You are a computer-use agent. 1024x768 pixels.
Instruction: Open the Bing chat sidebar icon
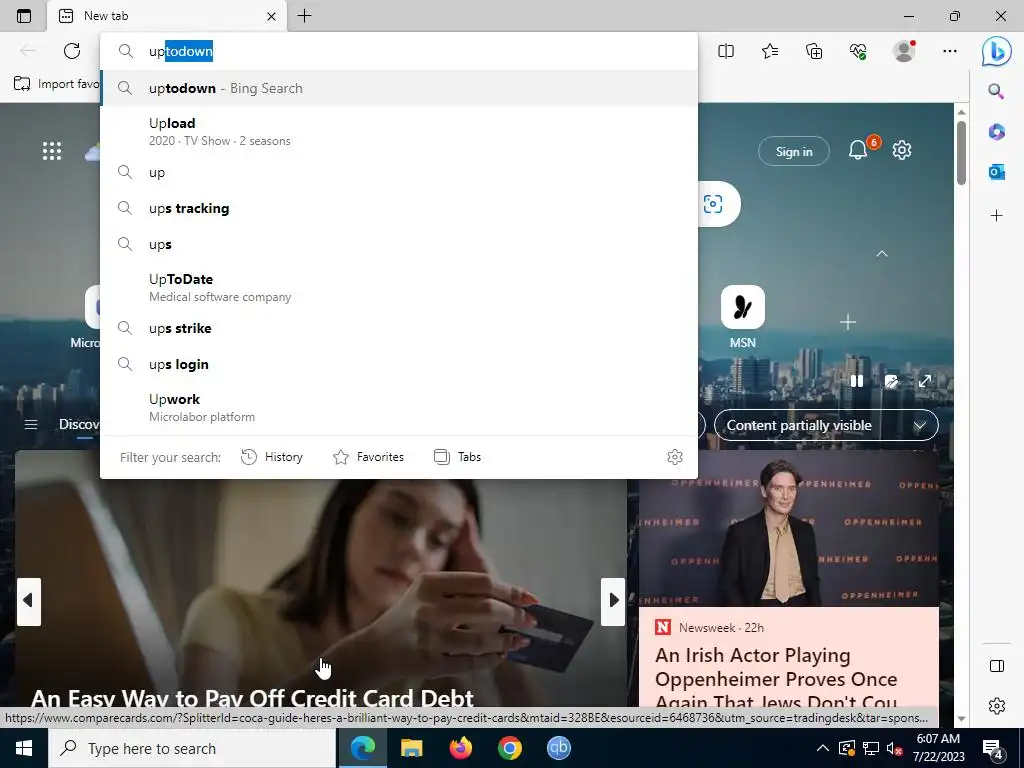[996, 51]
